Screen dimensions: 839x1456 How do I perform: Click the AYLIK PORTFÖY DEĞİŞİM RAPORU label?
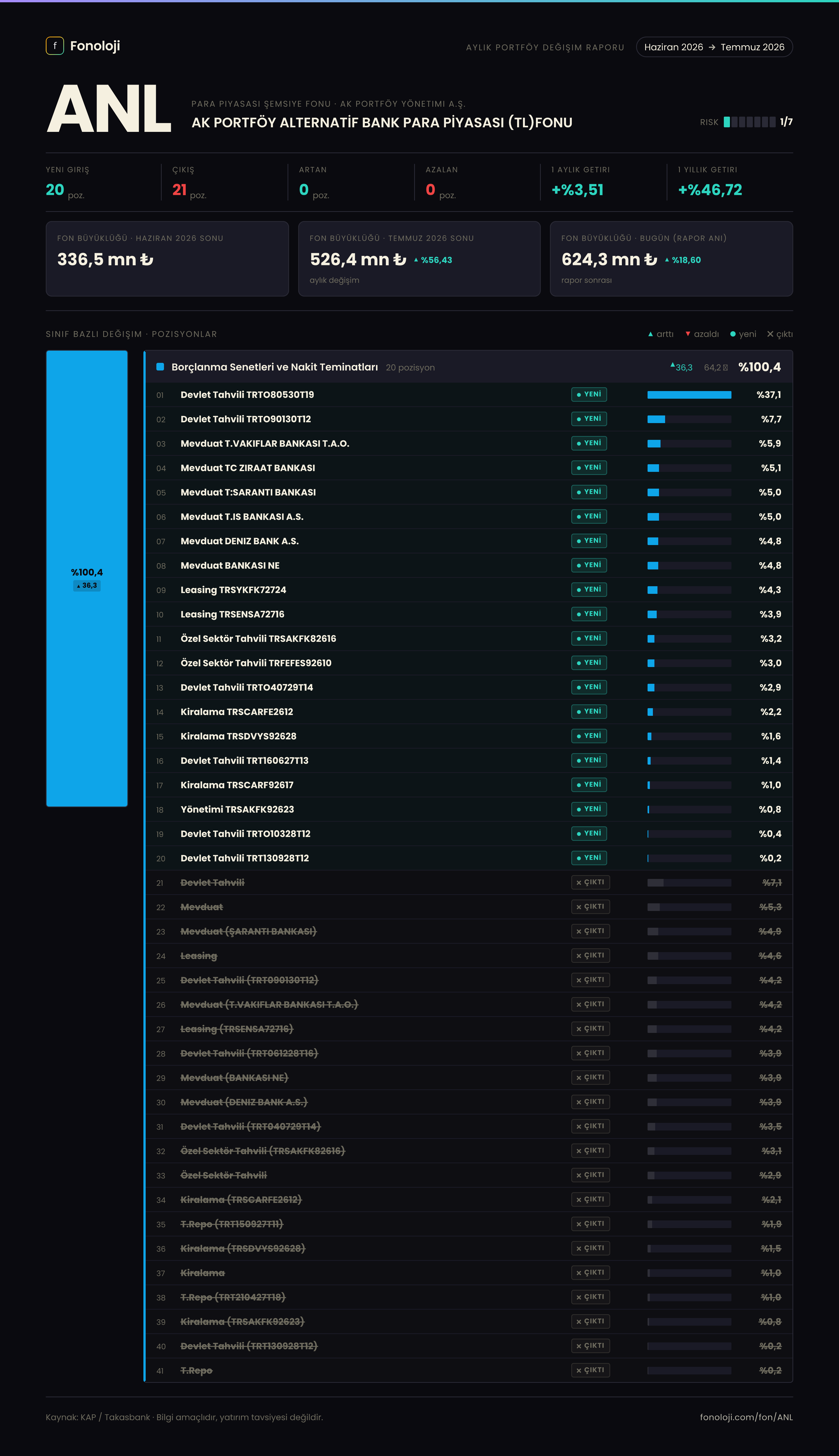[545, 47]
